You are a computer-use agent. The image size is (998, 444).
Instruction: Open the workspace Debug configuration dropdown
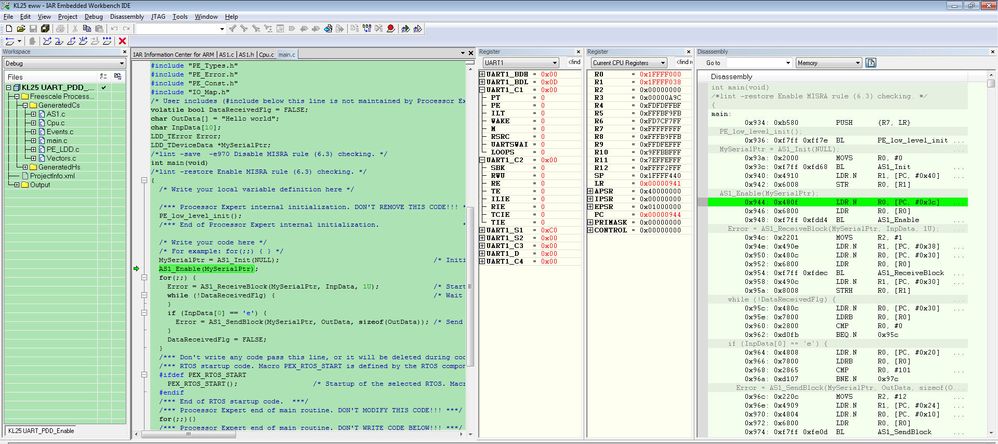[x=122, y=64]
